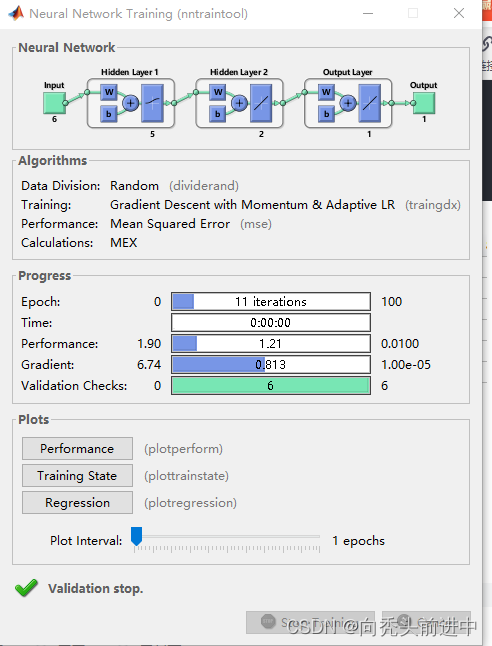Click the (plotregression) label
Screen dimensions: 492x646
[x=190, y=503]
